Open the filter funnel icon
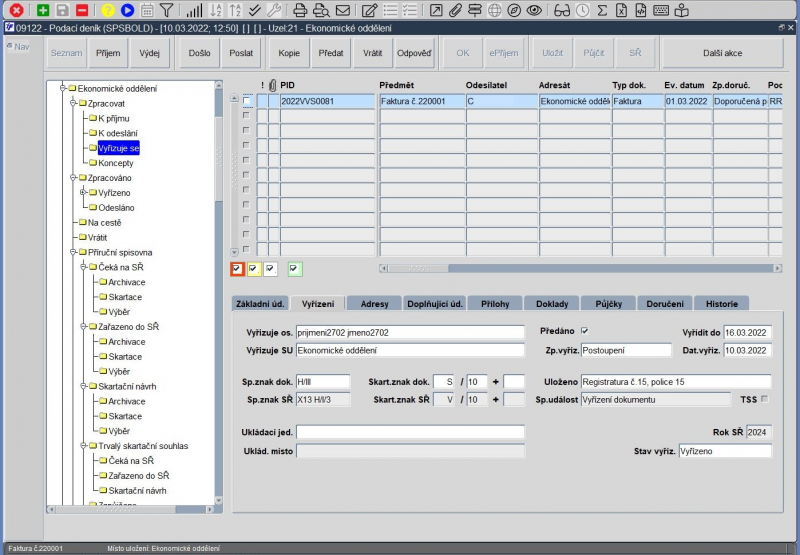The width and height of the screenshot is (800, 555). pyautogui.click(x=166, y=10)
